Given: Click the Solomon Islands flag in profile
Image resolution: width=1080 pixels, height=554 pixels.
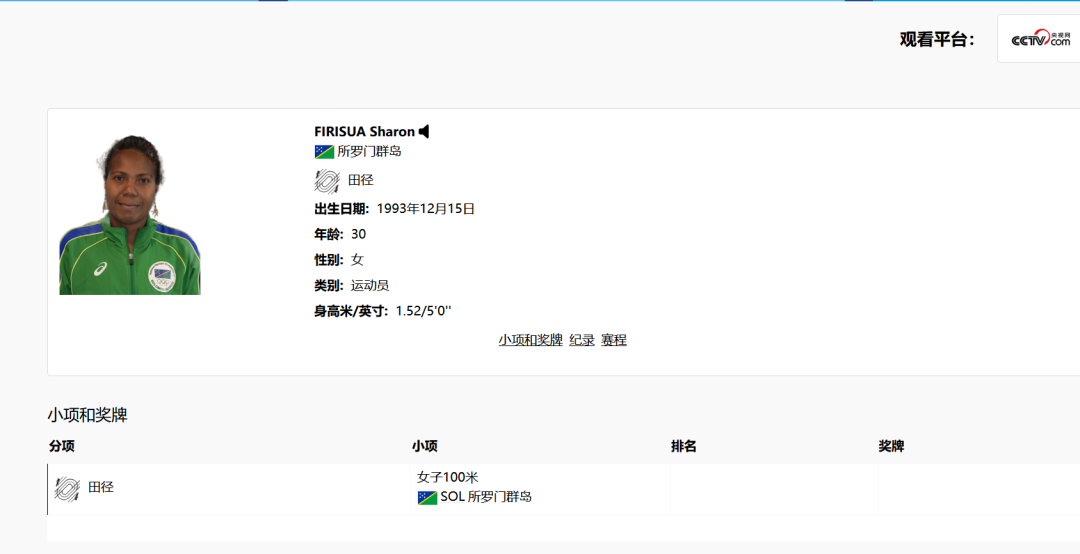Looking at the screenshot, I should [324, 152].
